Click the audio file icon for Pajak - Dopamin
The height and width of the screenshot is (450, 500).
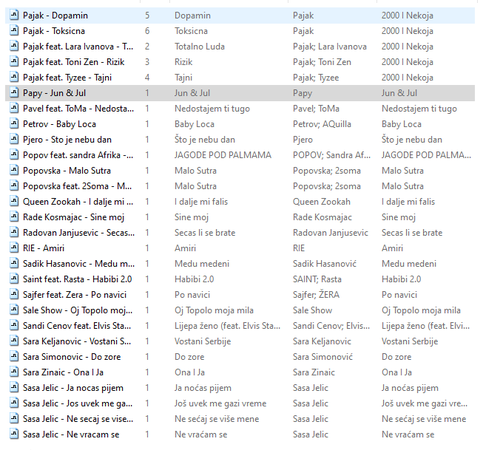click(x=14, y=15)
